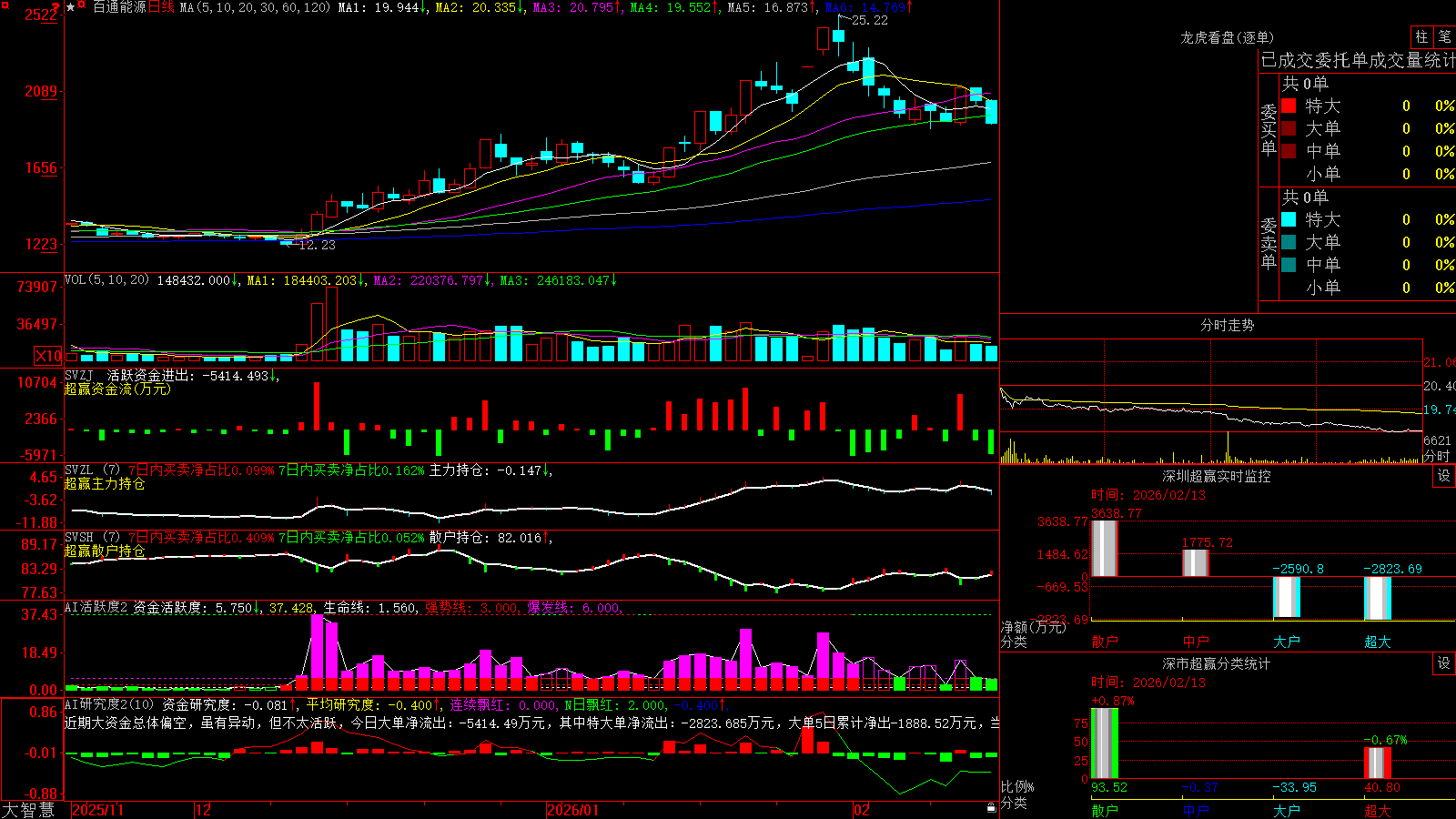The image size is (1456, 819).
Task: Click the 委买单 vertical label
Action: (1269, 129)
